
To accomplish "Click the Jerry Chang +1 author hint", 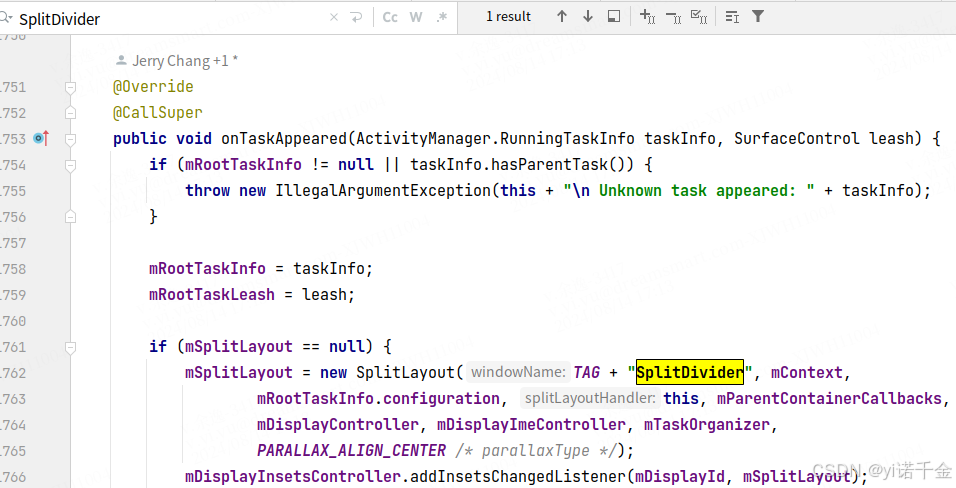I will tap(185, 60).
